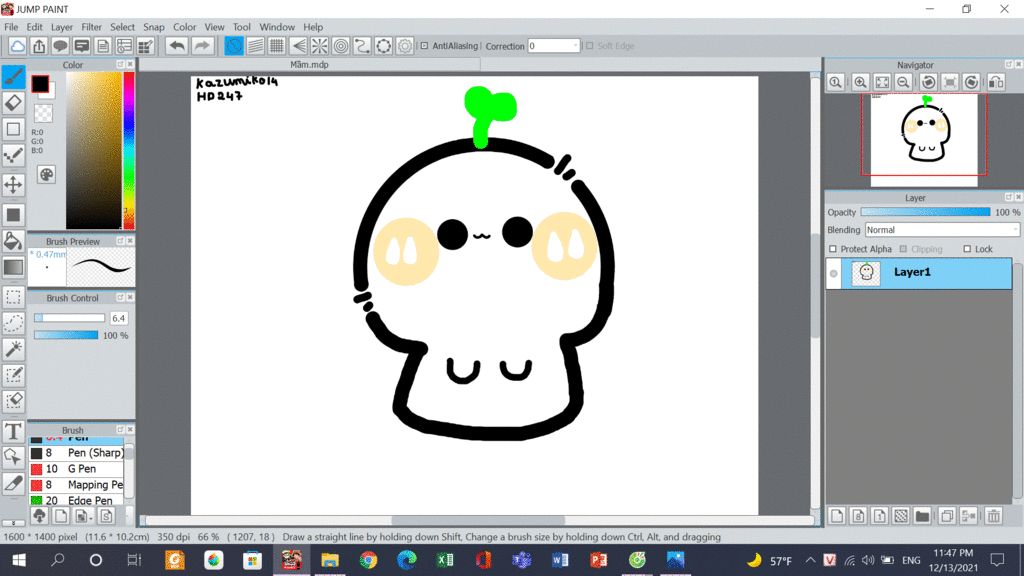Enable the layer Lock checkbox
The height and width of the screenshot is (576, 1024).
967,249
